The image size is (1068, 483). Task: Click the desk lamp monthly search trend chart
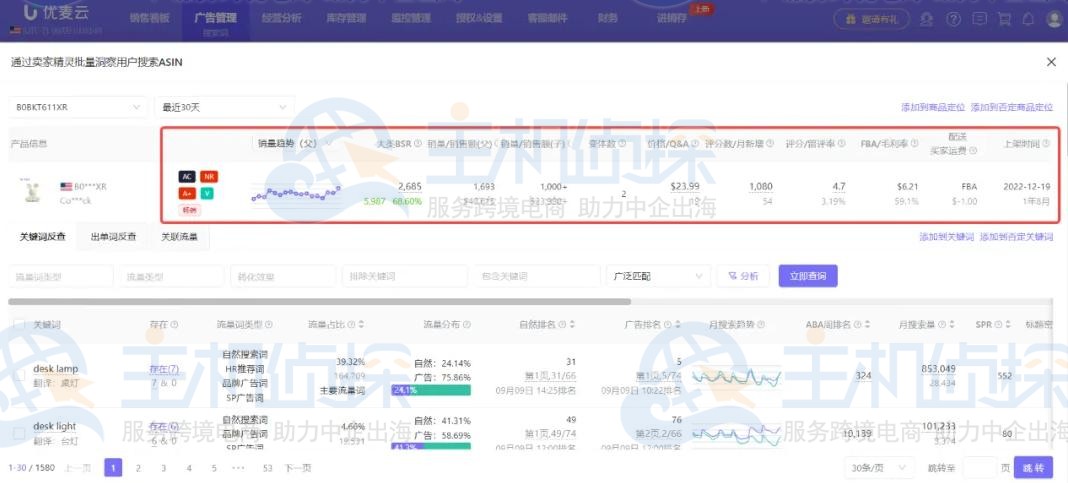[736, 377]
